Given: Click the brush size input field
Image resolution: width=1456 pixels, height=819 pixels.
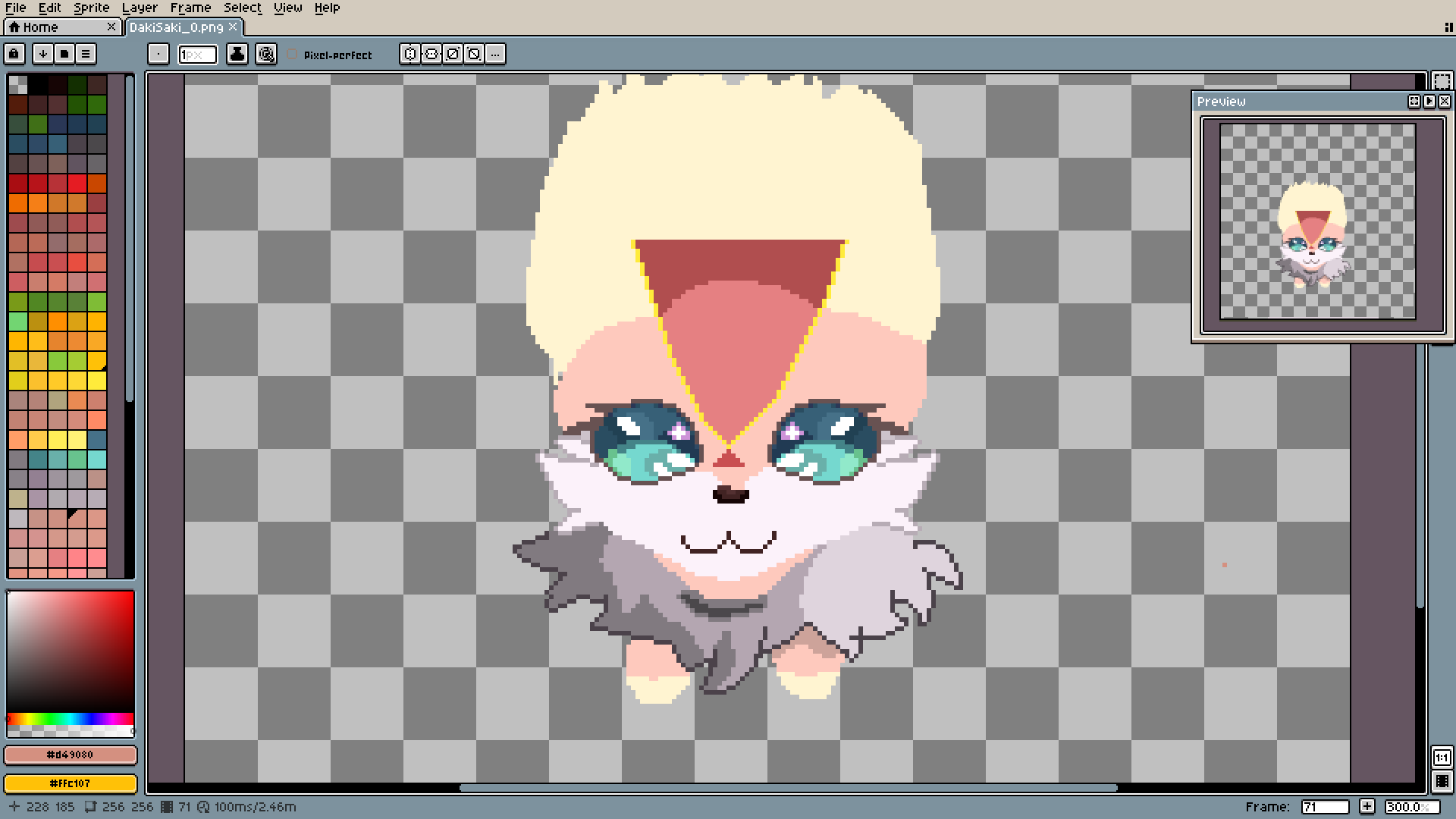Looking at the screenshot, I should (197, 55).
